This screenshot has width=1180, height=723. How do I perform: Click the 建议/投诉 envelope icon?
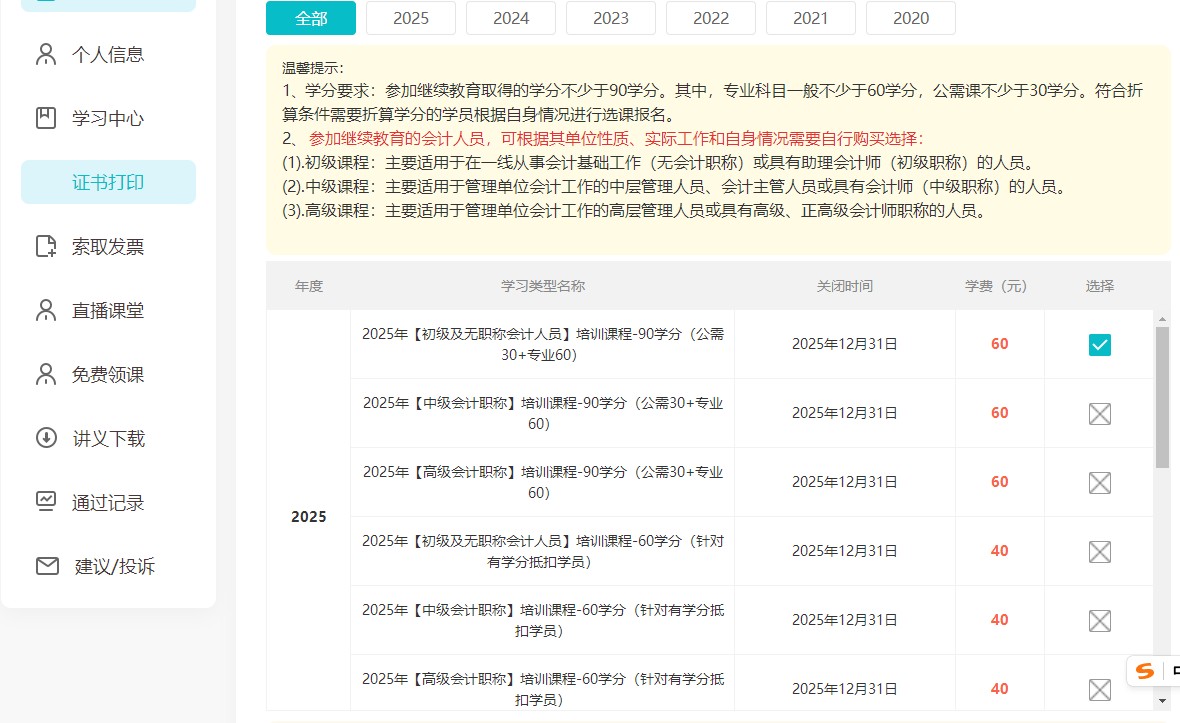(45, 566)
